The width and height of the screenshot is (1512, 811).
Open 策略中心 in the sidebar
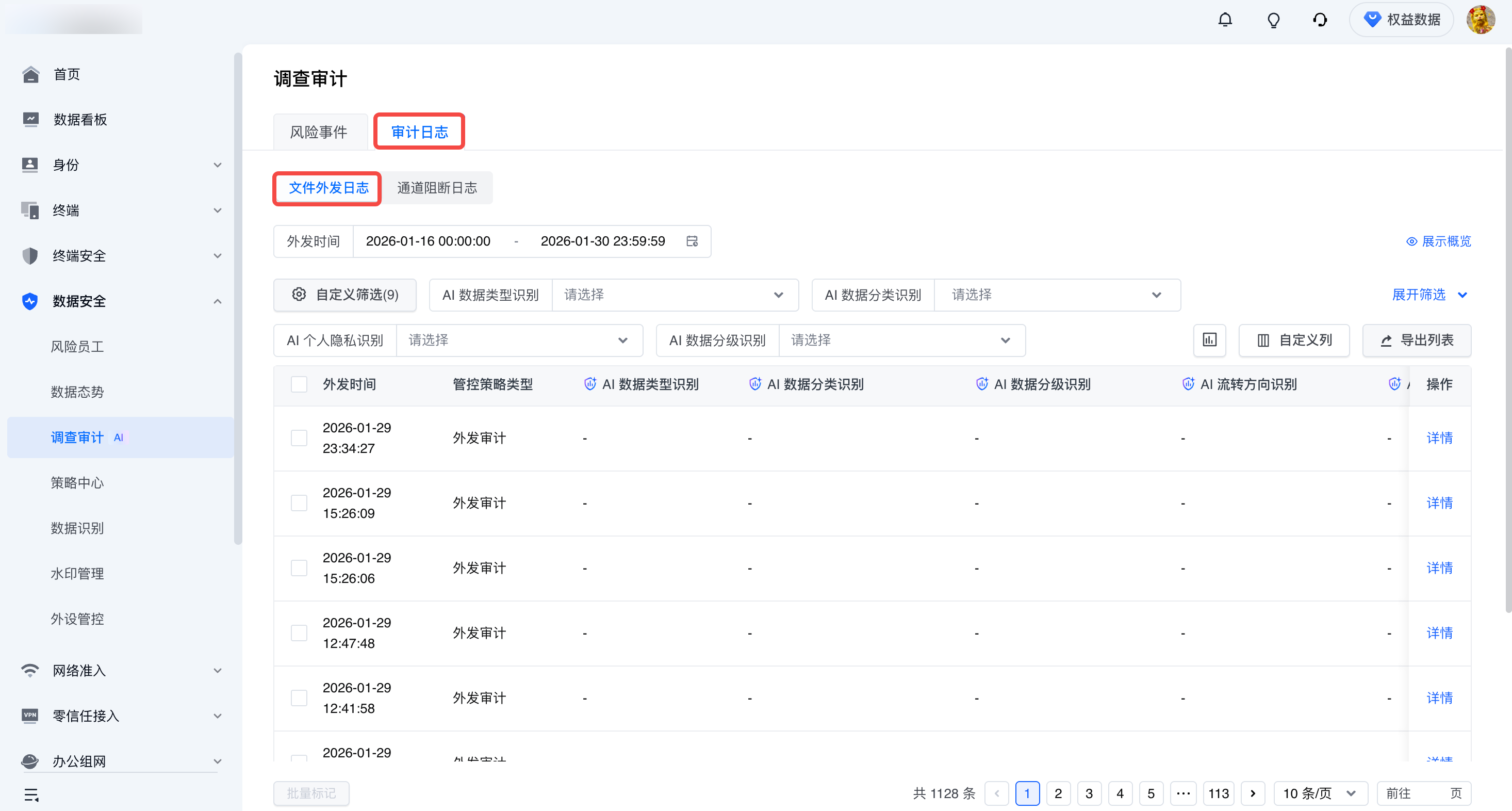click(x=77, y=483)
